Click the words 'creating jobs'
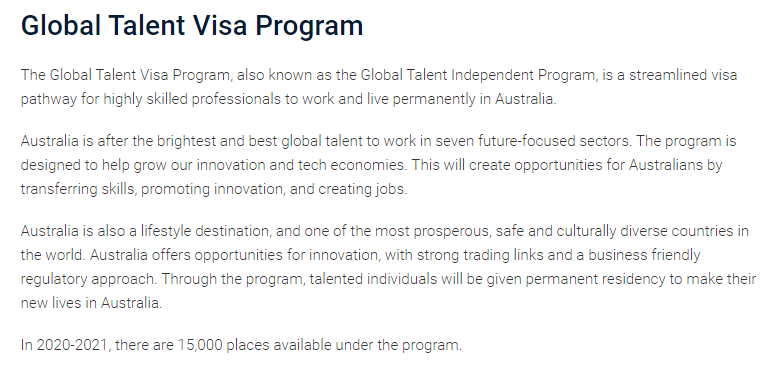769x367 pixels. [x=361, y=189]
